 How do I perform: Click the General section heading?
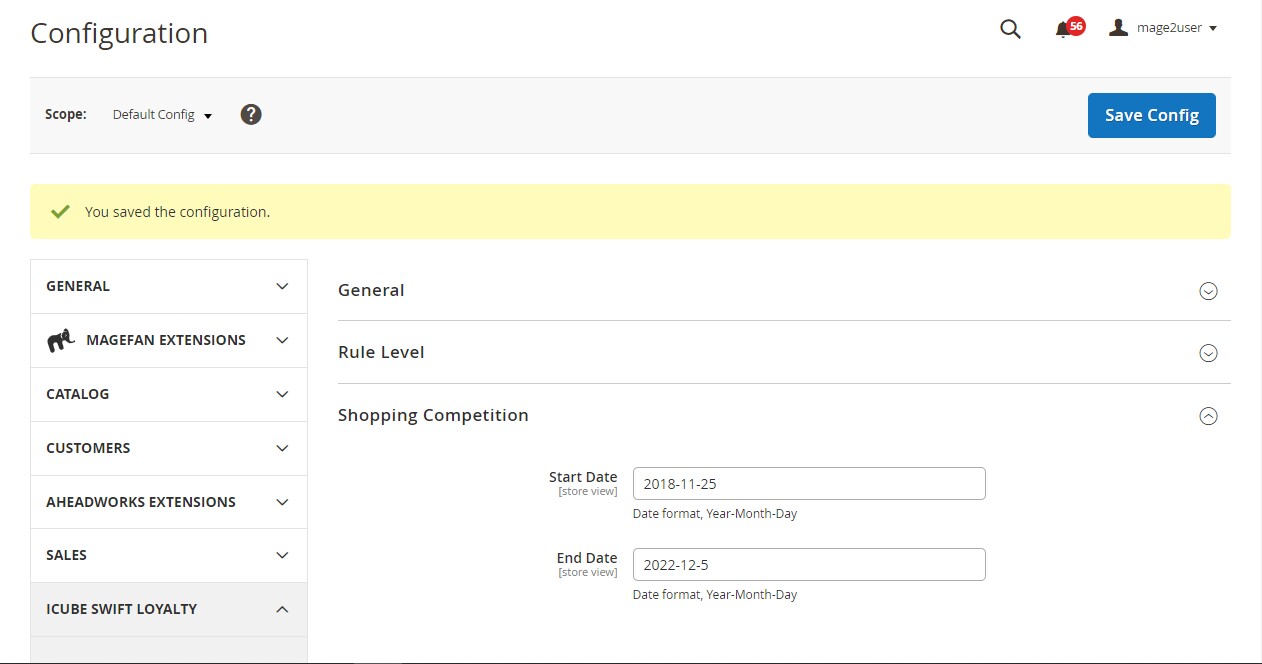pyautogui.click(x=371, y=290)
